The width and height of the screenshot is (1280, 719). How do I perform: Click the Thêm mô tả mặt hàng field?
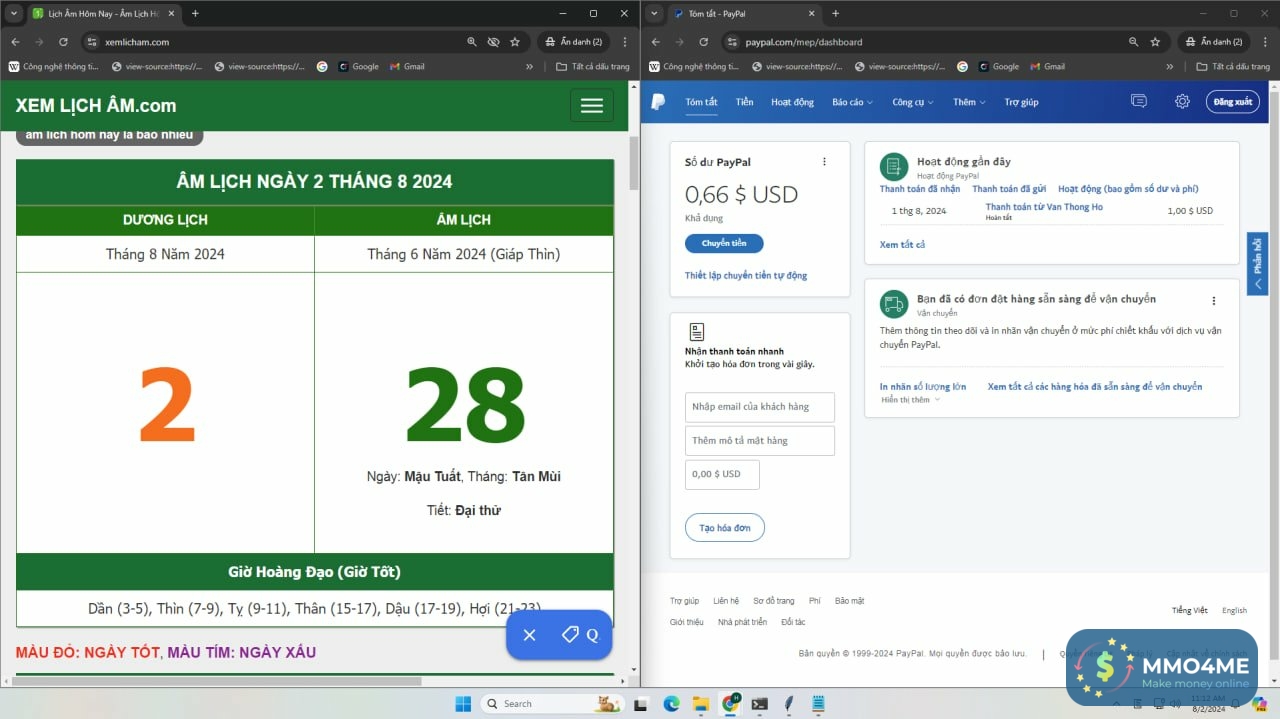point(760,441)
